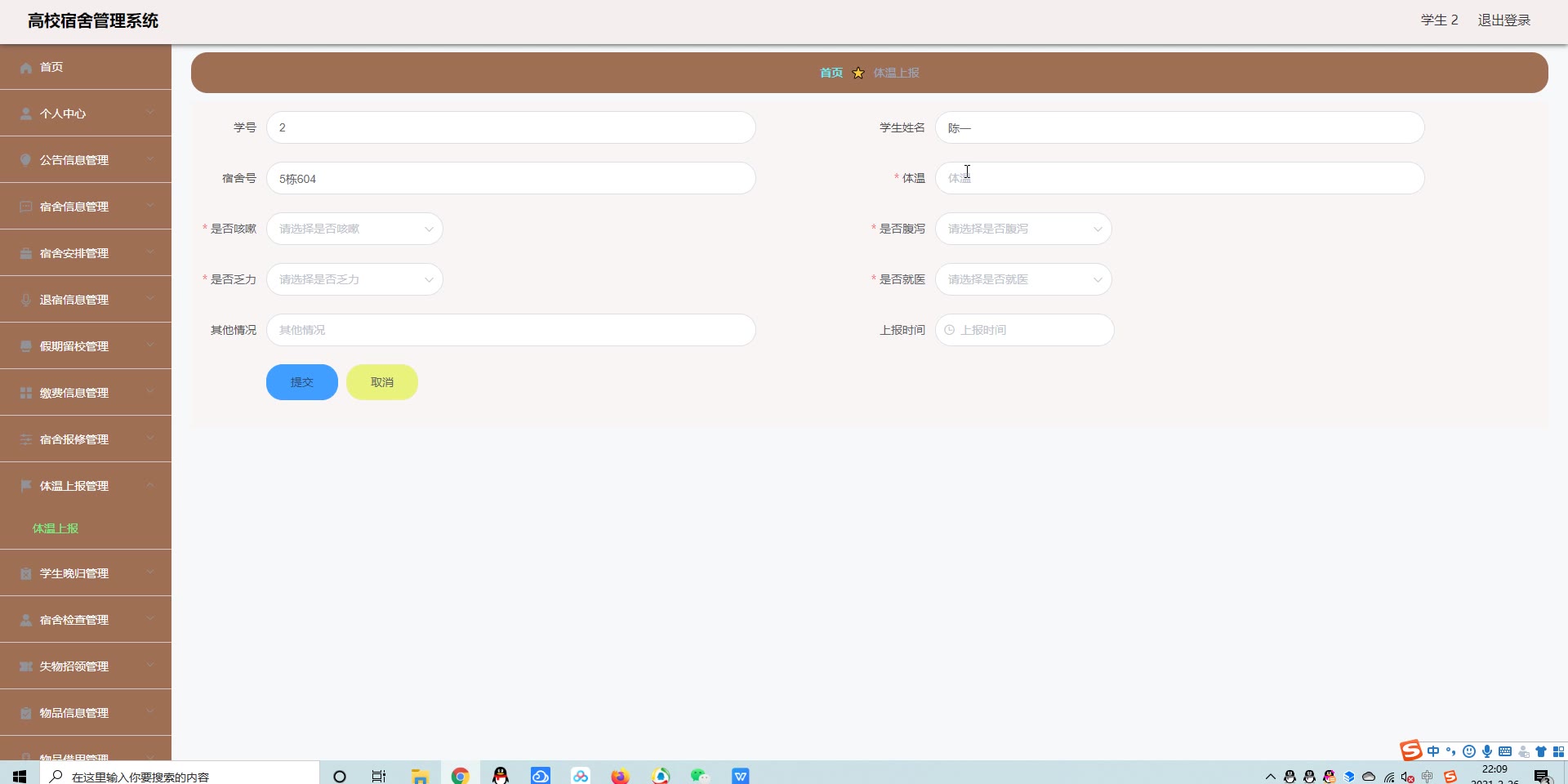Click the 宿舍号 input field
Image resolution: width=1568 pixels, height=784 pixels.
[511, 178]
